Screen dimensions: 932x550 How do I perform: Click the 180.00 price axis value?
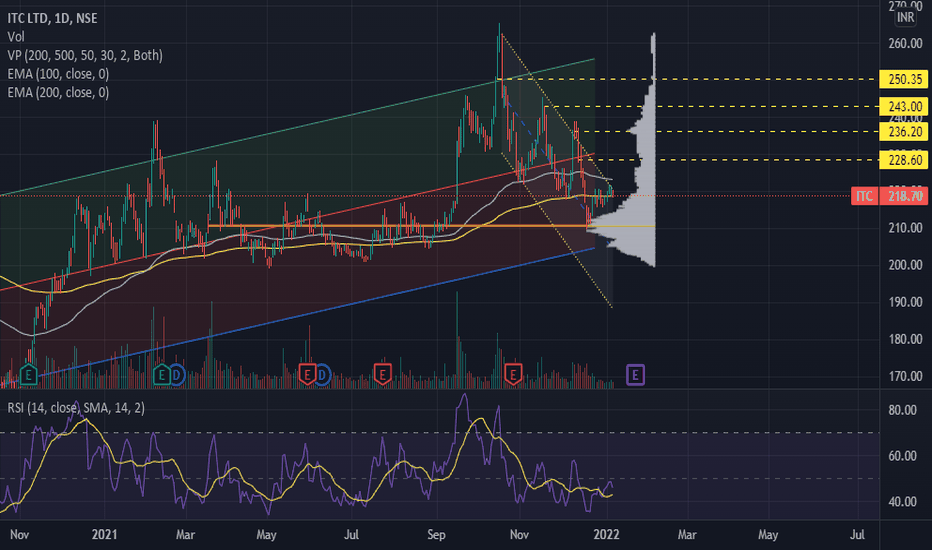pos(905,339)
